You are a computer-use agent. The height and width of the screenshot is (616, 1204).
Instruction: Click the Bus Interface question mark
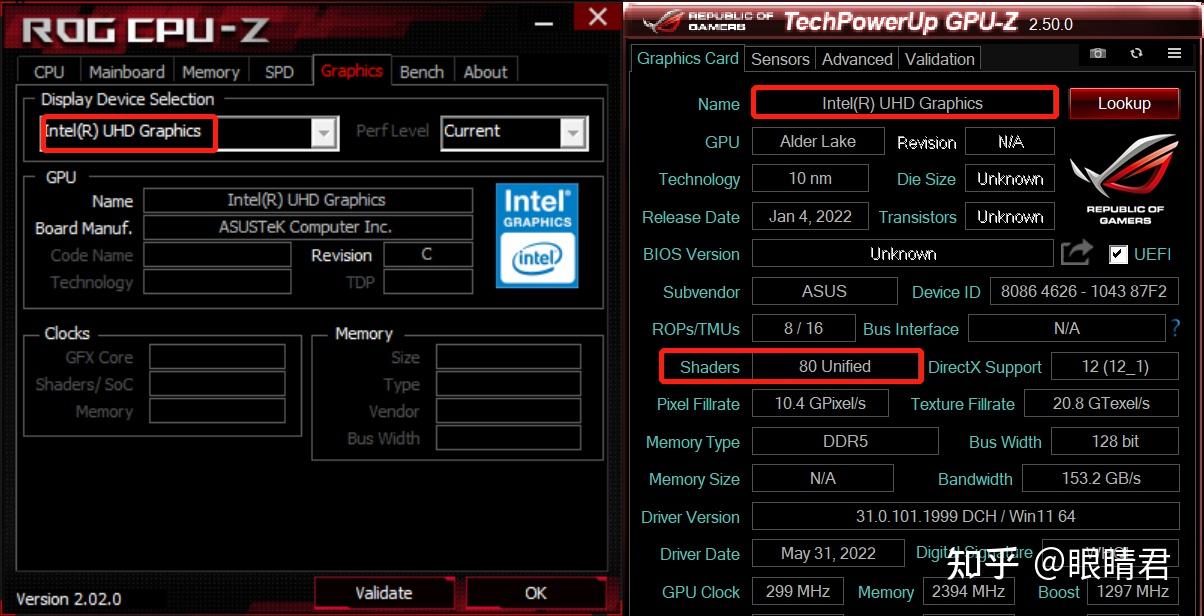tap(1175, 327)
